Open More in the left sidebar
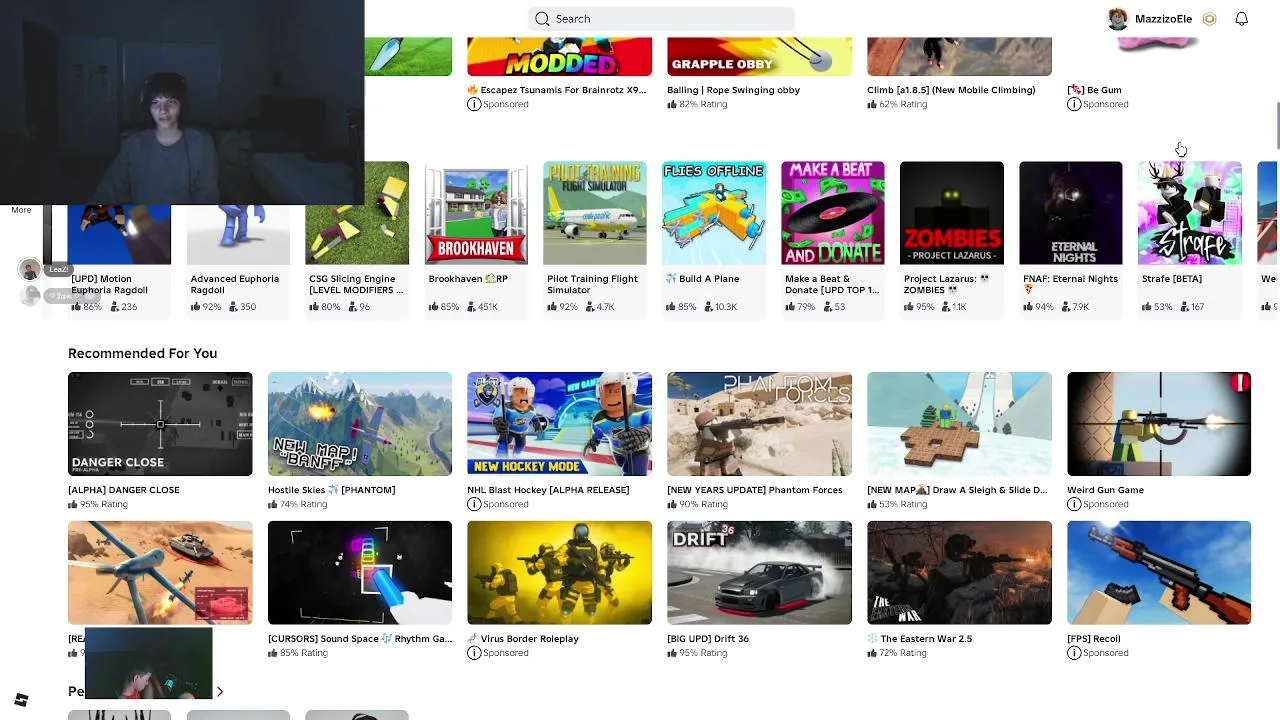1280x720 pixels. [x=21, y=210]
